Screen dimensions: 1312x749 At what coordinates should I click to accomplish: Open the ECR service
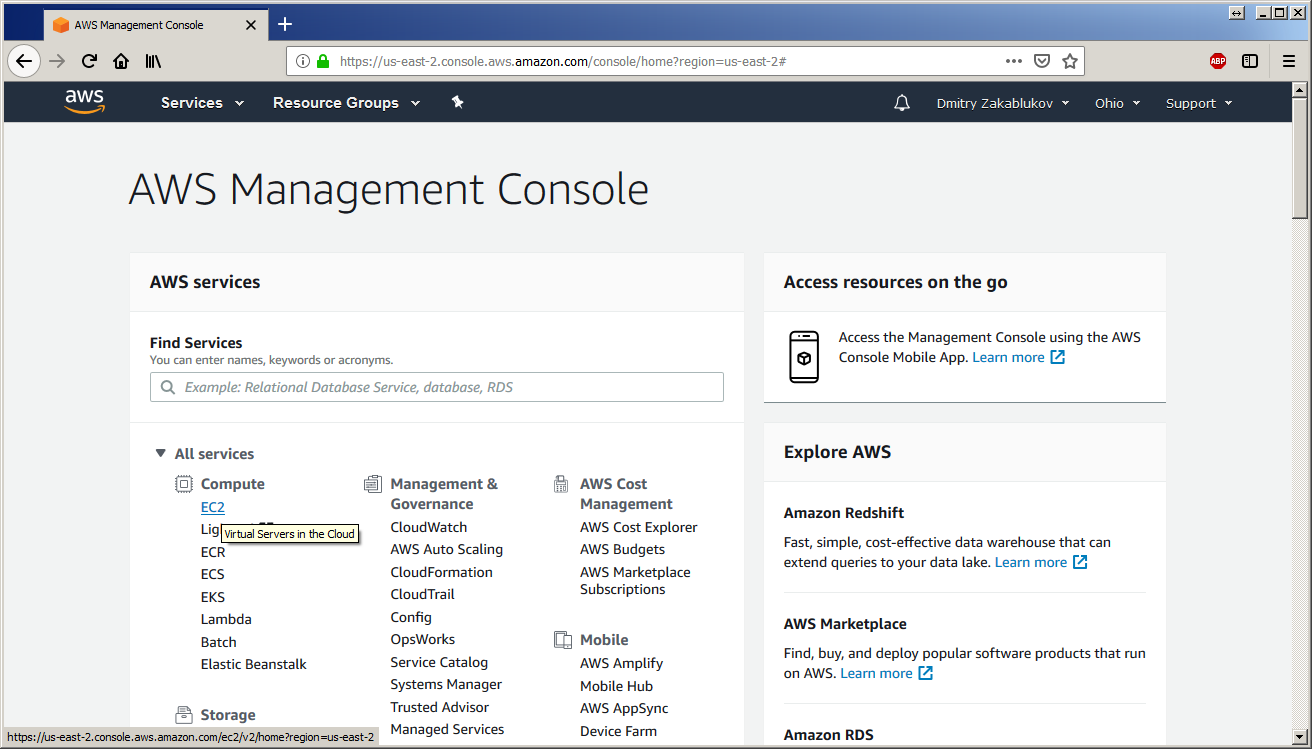pos(213,552)
